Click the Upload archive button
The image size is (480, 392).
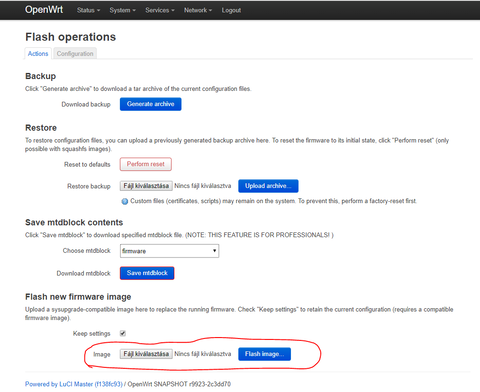pos(268,186)
